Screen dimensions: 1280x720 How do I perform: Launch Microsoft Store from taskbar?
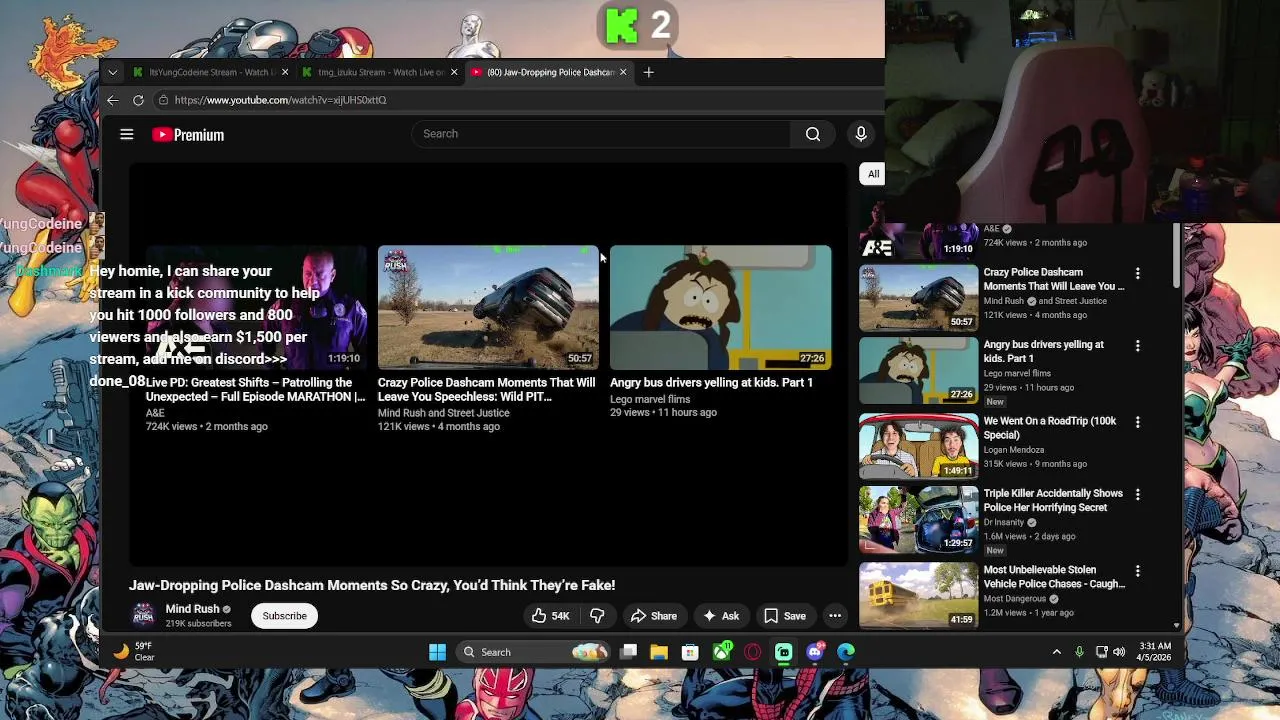tap(690, 652)
